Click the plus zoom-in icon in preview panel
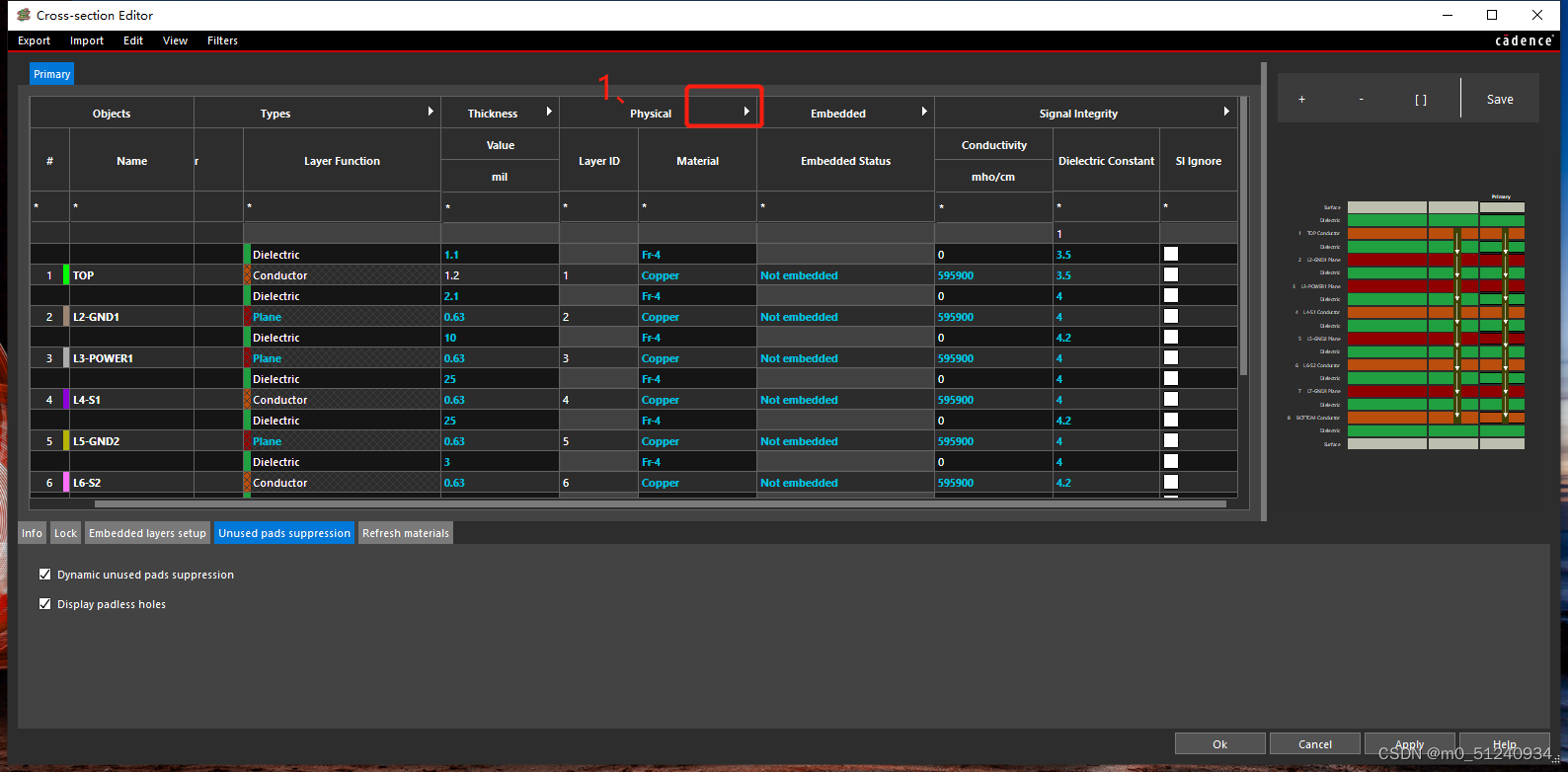This screenshot has height=772, width=1568. tap(1301, 100)
